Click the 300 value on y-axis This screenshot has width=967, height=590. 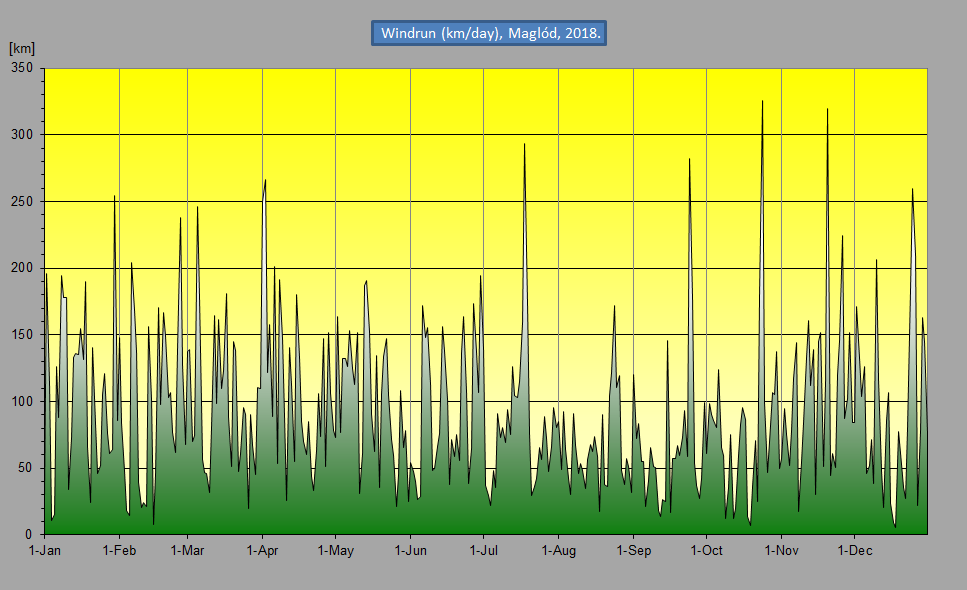tap(22, 135)
